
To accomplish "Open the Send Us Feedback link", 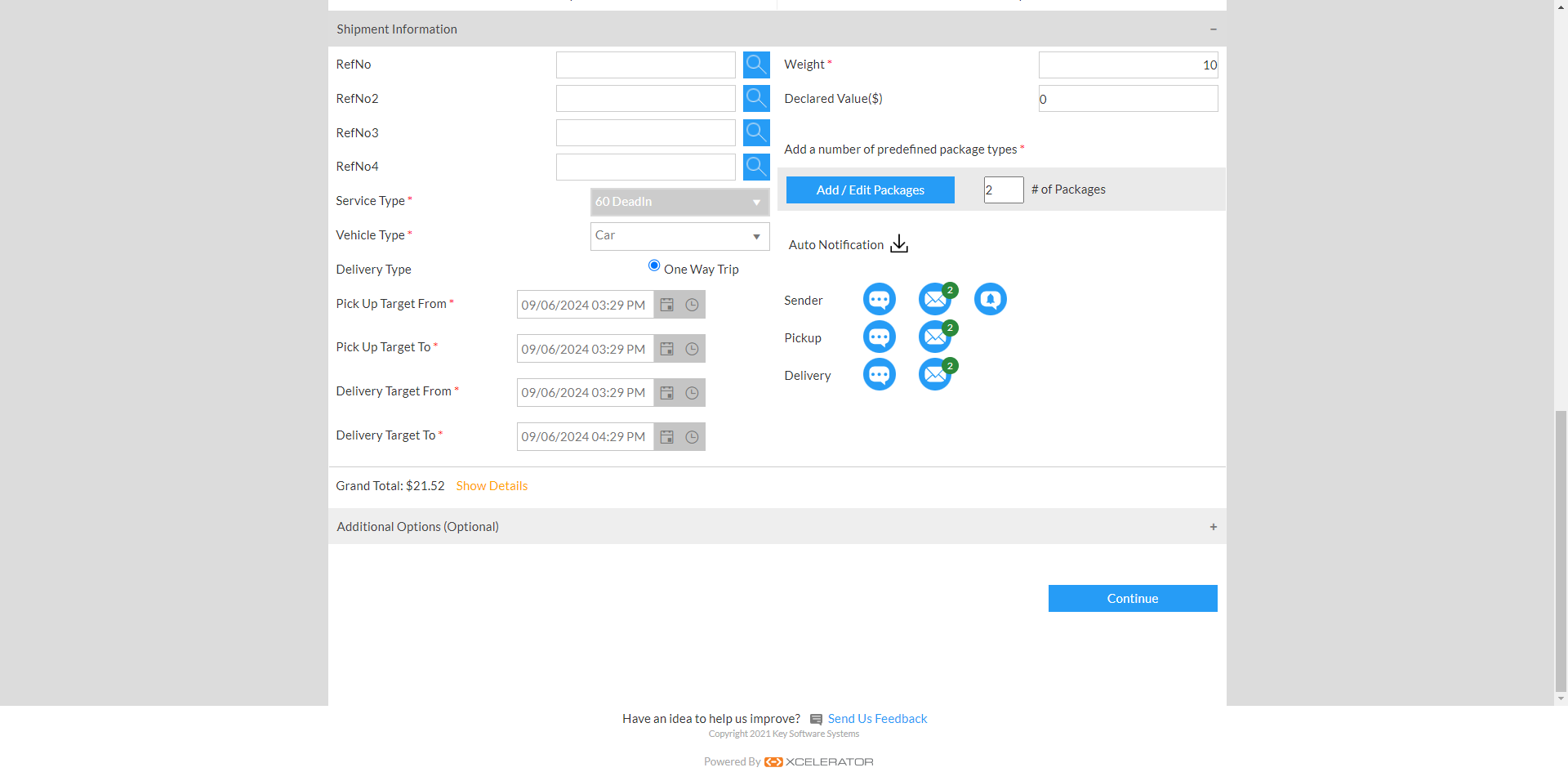I will [877, 719].
